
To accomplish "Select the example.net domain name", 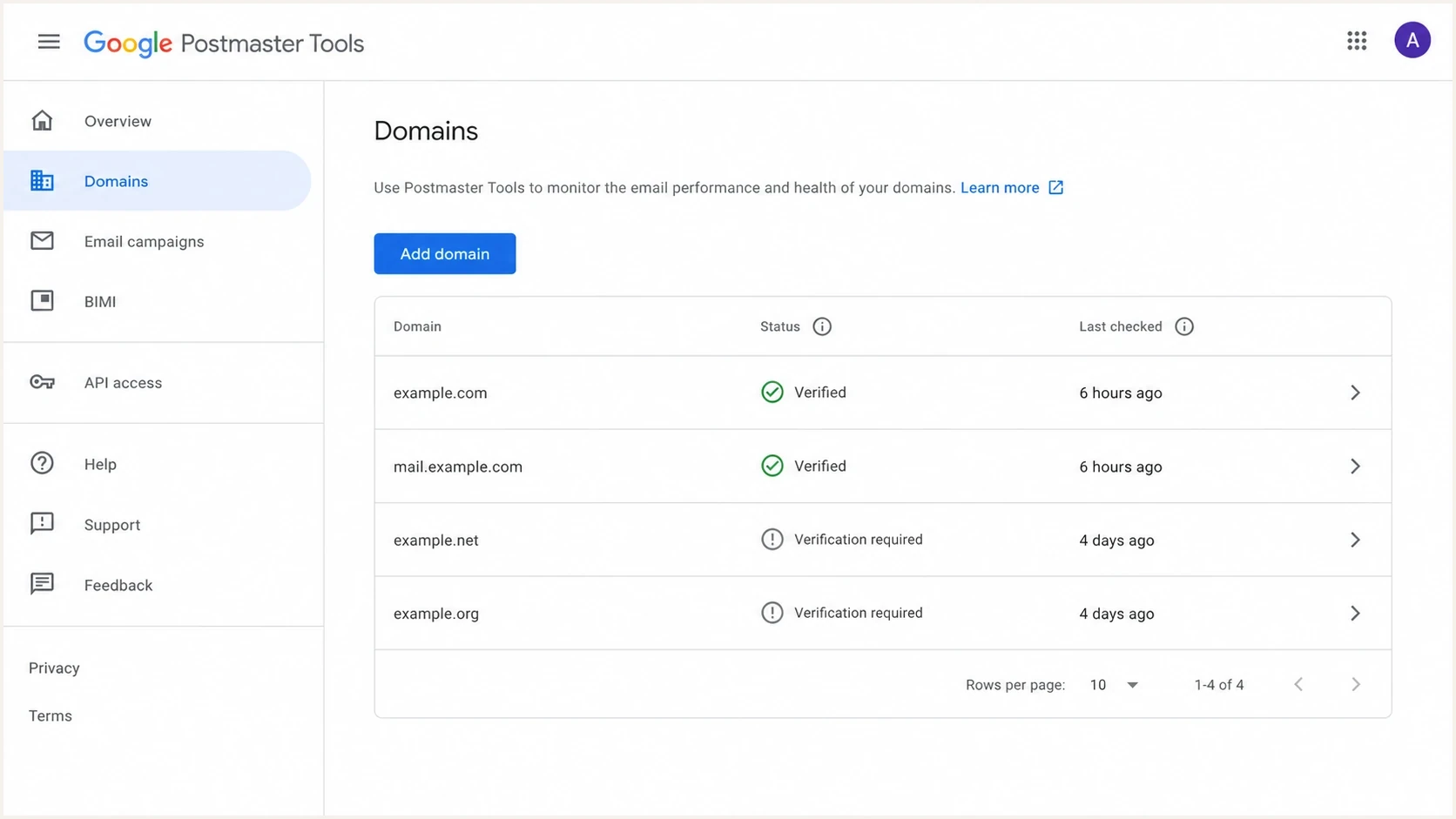I will pyautogui.click(x=436, y=540).
